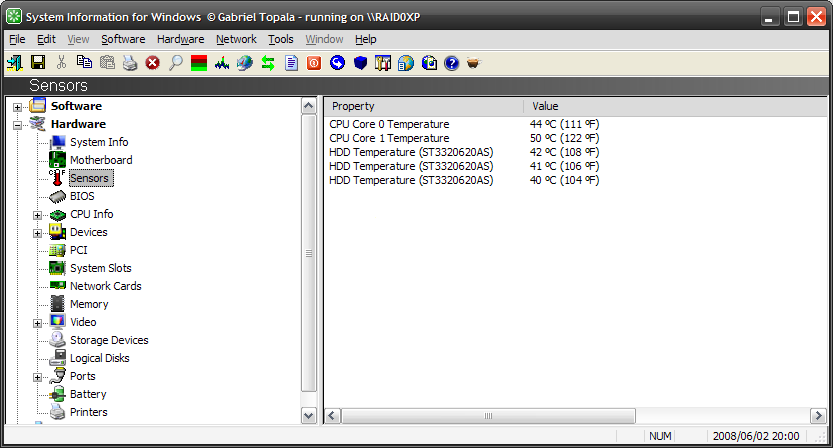833x448 pixels.
Task: Click the copy toolbar icon
Action: [x=84, y=63]
